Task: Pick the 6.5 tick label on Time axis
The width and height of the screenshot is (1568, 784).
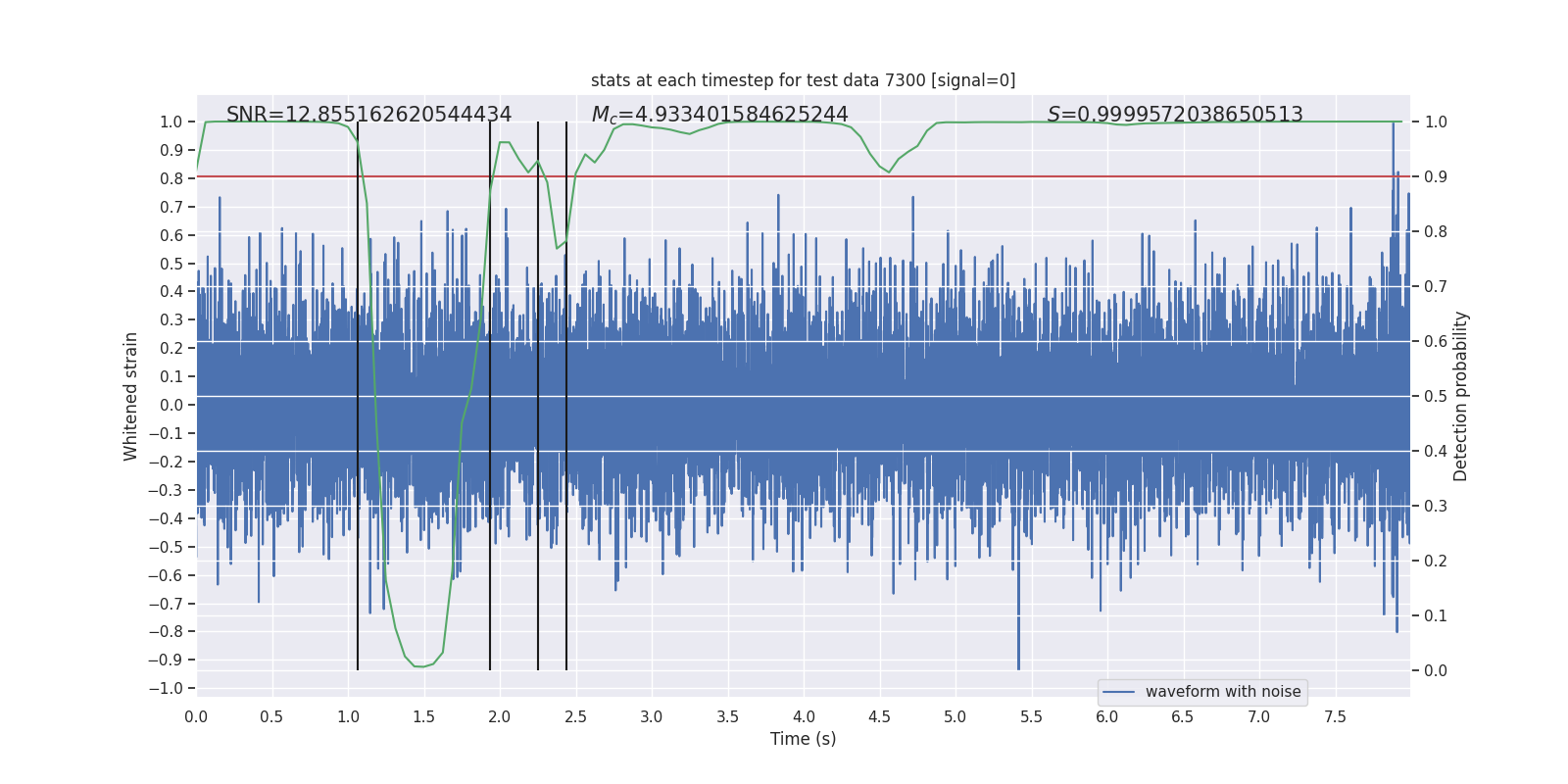Action: pyautogui.click(x=1183, y=716)
